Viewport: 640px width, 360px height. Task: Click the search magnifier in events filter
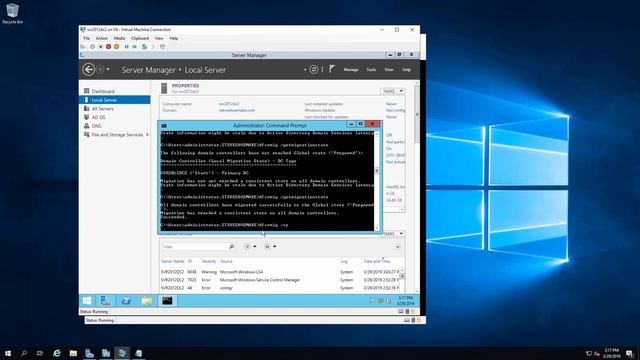[x=231, y=247]
